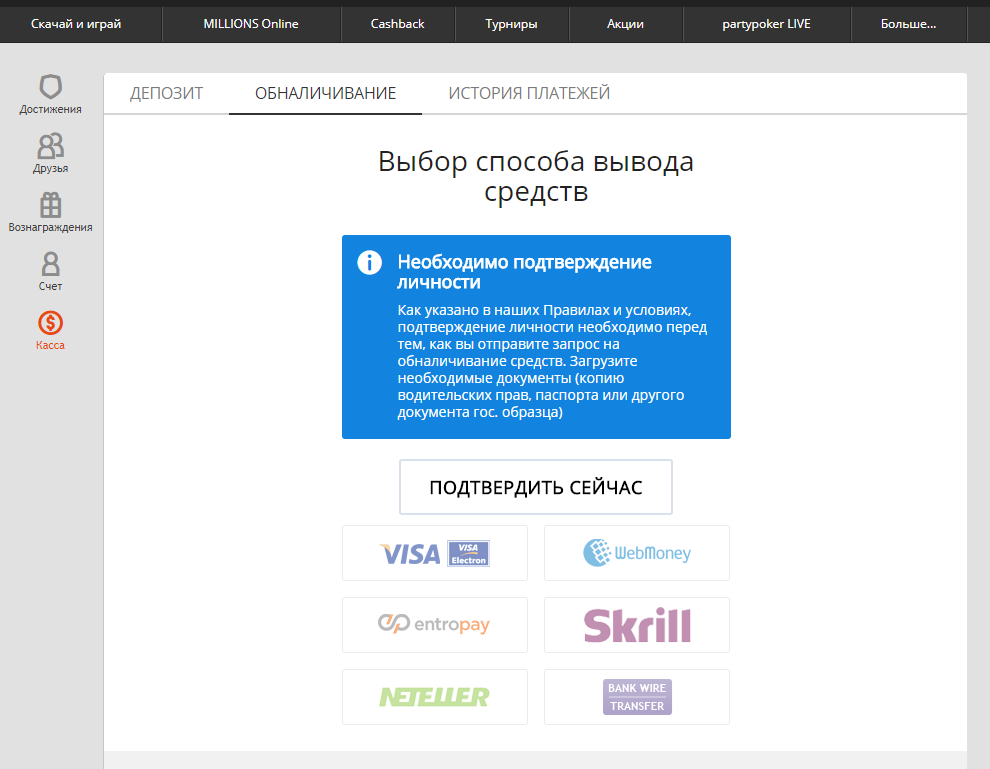Expand the Больше... menu
This screenshot has height=769, width=990.
click(908, 24)
